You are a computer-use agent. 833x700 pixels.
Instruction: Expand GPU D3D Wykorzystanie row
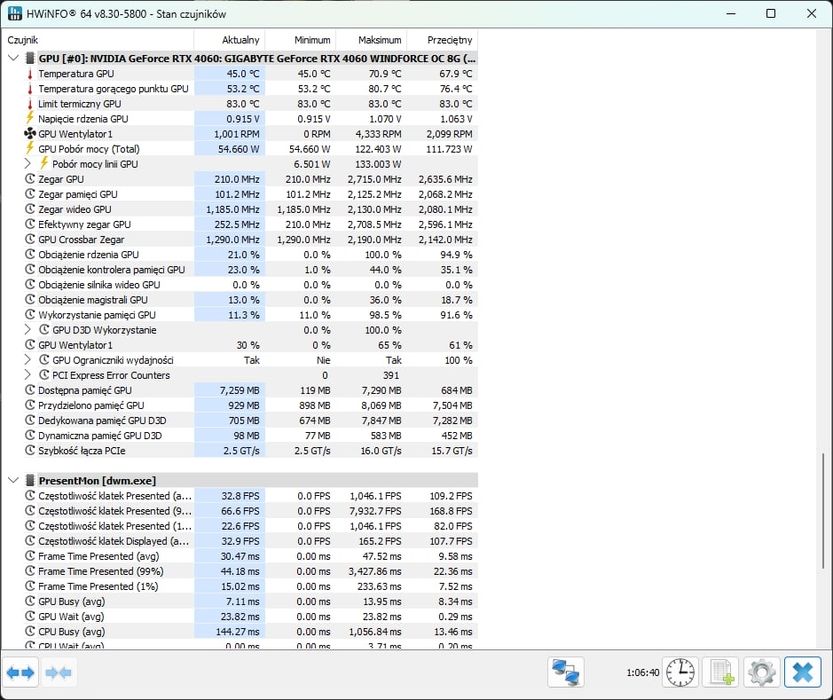pyautogui.click(x=28, y=330)
